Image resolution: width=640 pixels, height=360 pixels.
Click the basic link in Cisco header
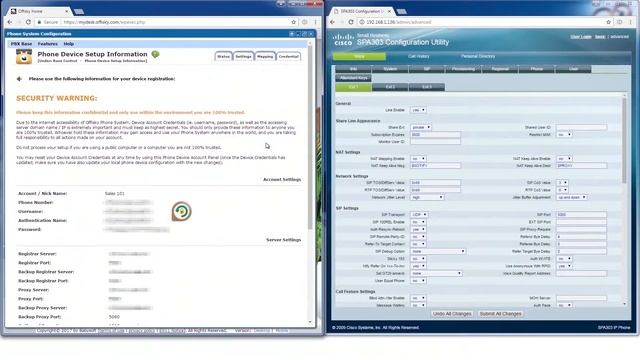tap(600, 37)
